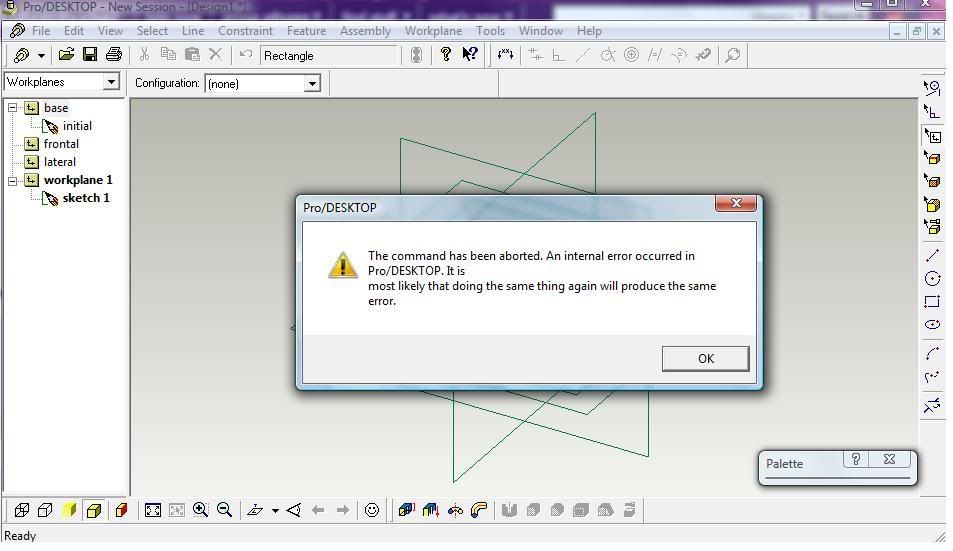Open a file with the folder icon
The height and width of the screenshot is (551, 953).
pyautogui.click(x=66, y=55)
